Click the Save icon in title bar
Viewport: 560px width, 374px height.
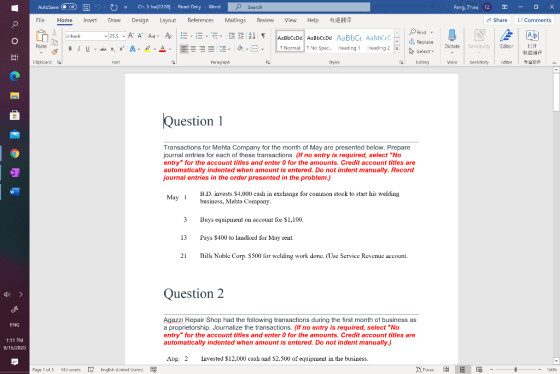click(x=86, y=7)
